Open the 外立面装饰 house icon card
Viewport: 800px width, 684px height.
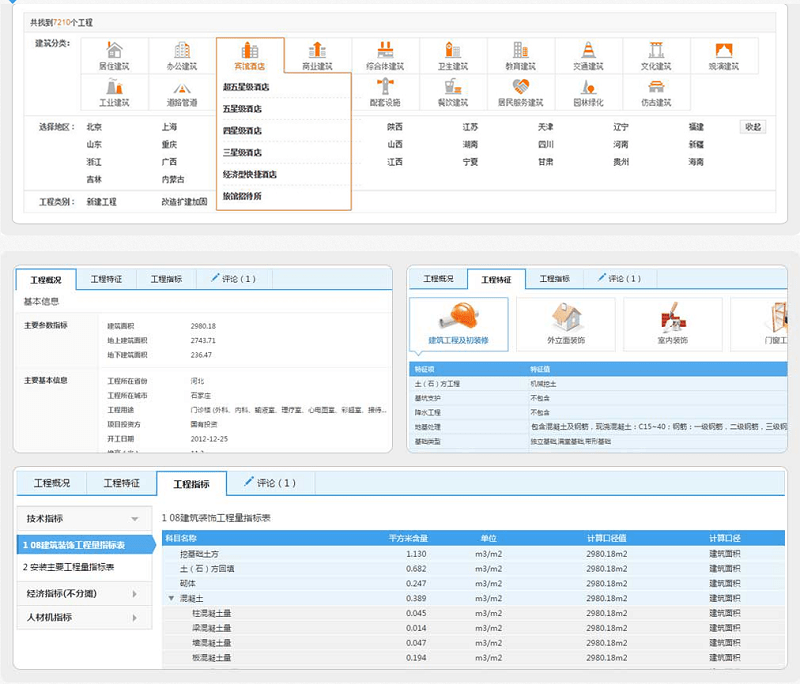(x=566, y=324)
